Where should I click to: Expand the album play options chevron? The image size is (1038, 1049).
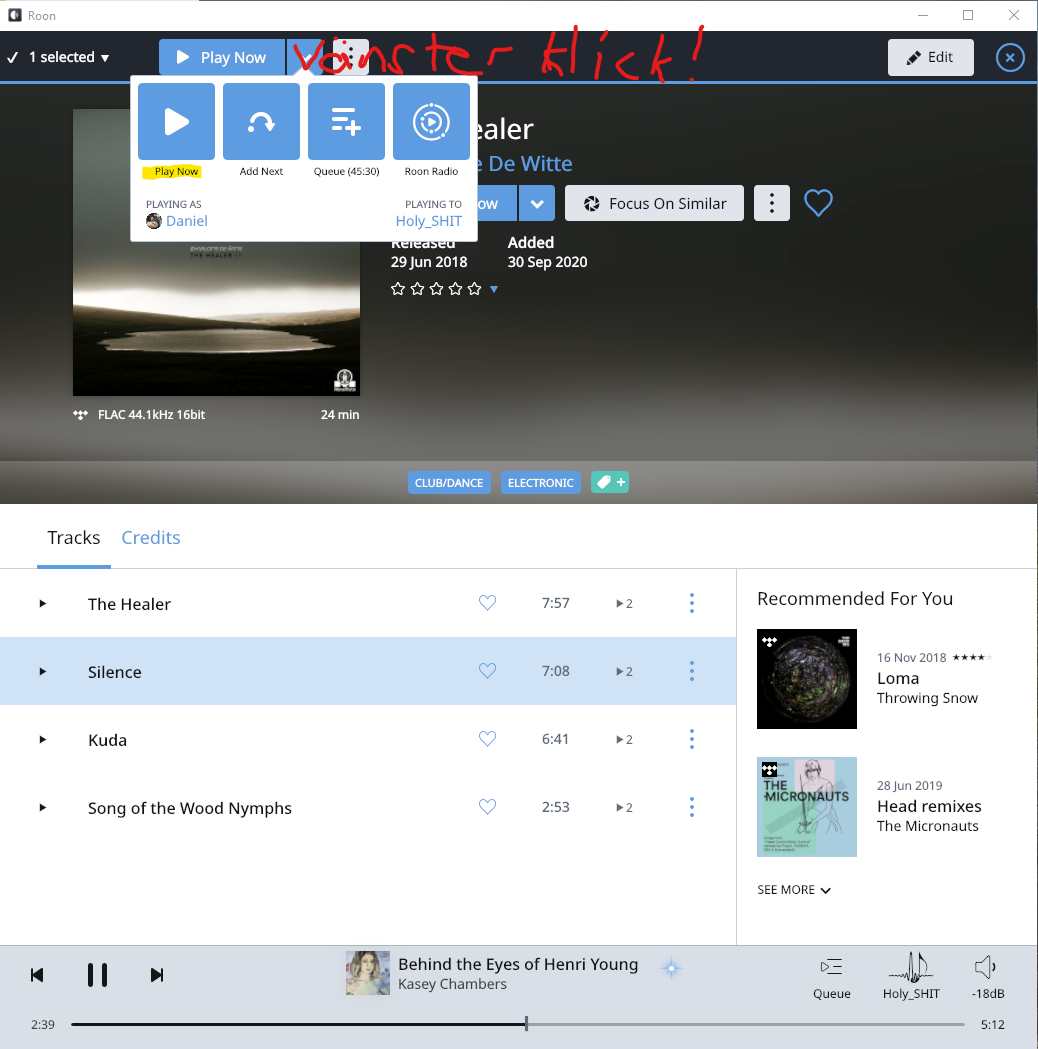pyautogui.click(x=537, y=203)
